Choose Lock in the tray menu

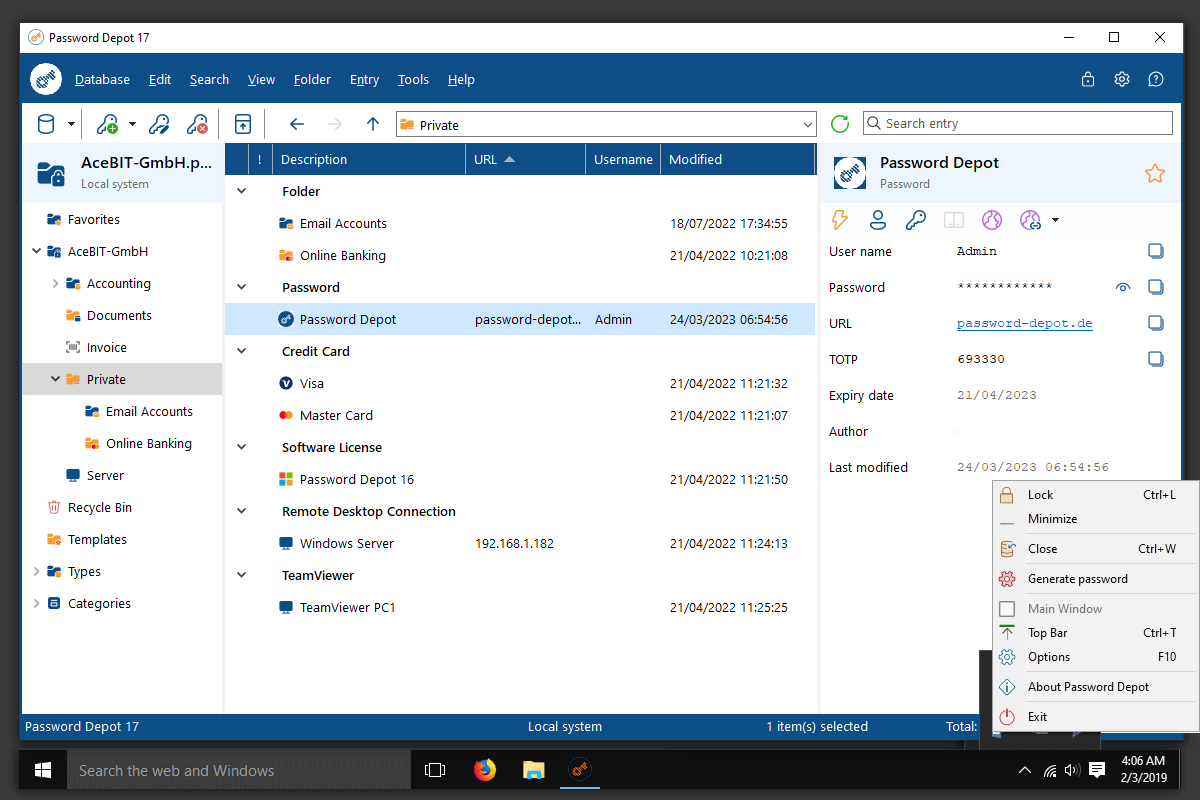coord(1096,495)
